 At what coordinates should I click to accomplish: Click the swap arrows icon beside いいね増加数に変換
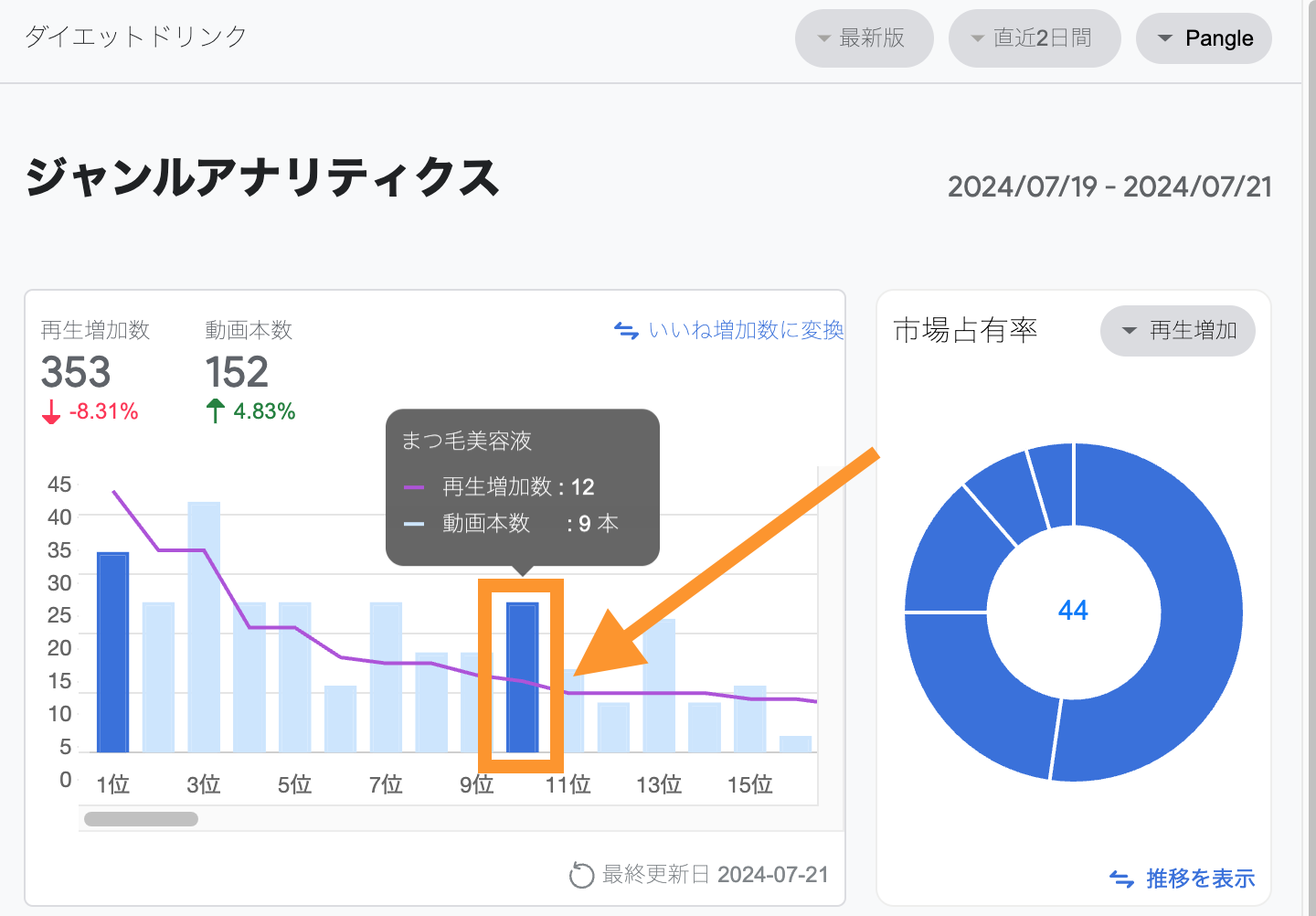pos(626,330)
